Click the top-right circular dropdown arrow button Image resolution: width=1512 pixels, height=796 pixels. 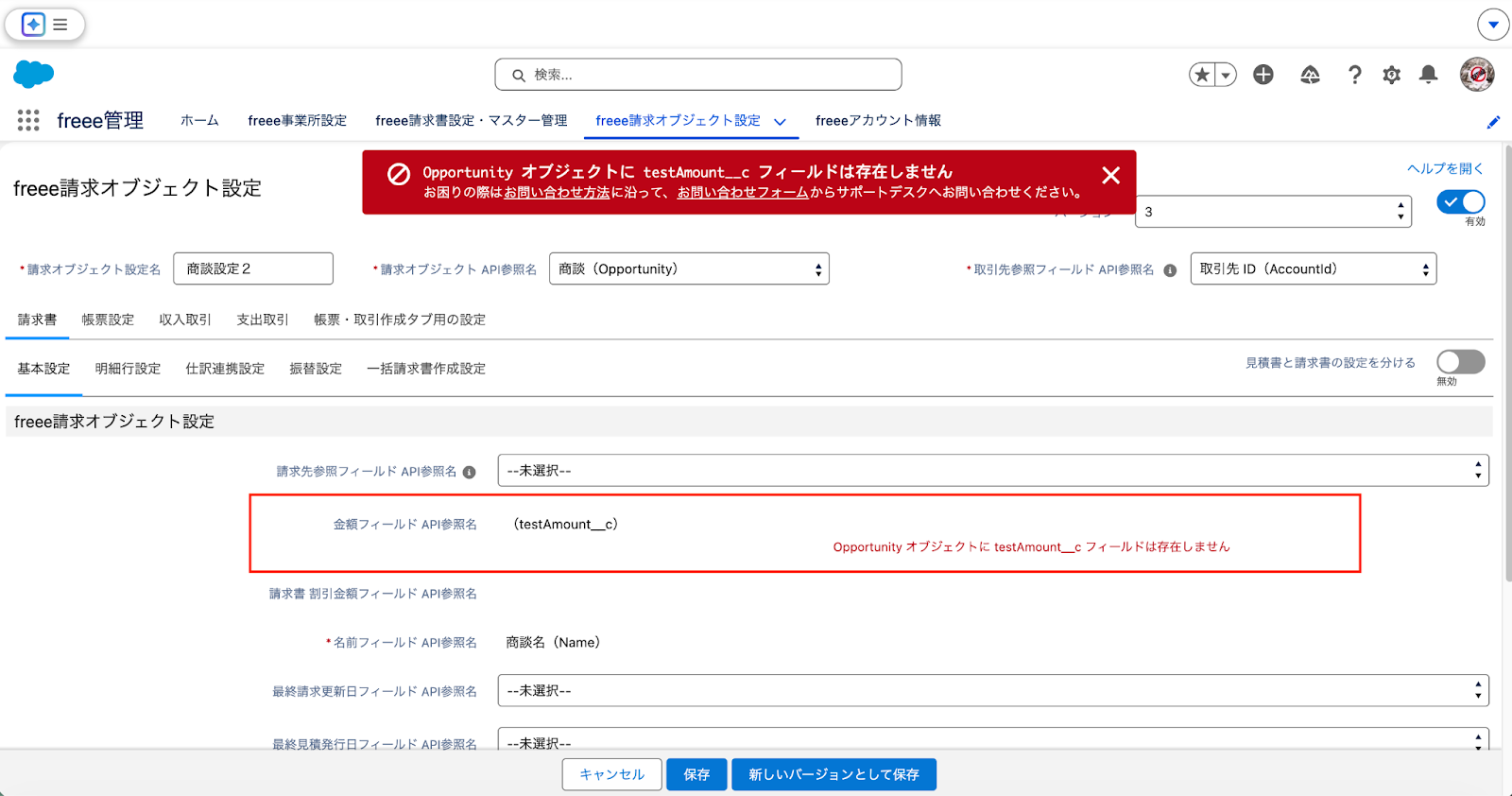point(1493,25)
